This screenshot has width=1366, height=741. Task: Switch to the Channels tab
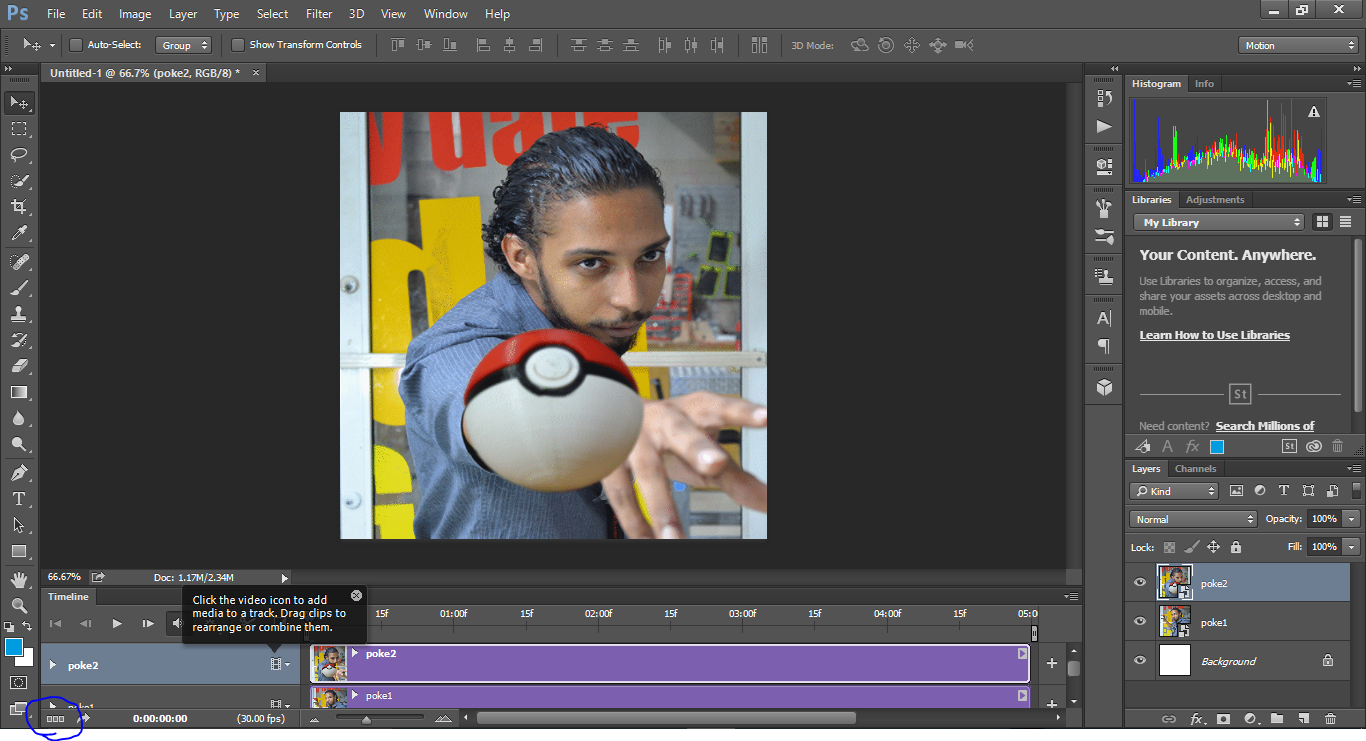tap(1195, 468)
